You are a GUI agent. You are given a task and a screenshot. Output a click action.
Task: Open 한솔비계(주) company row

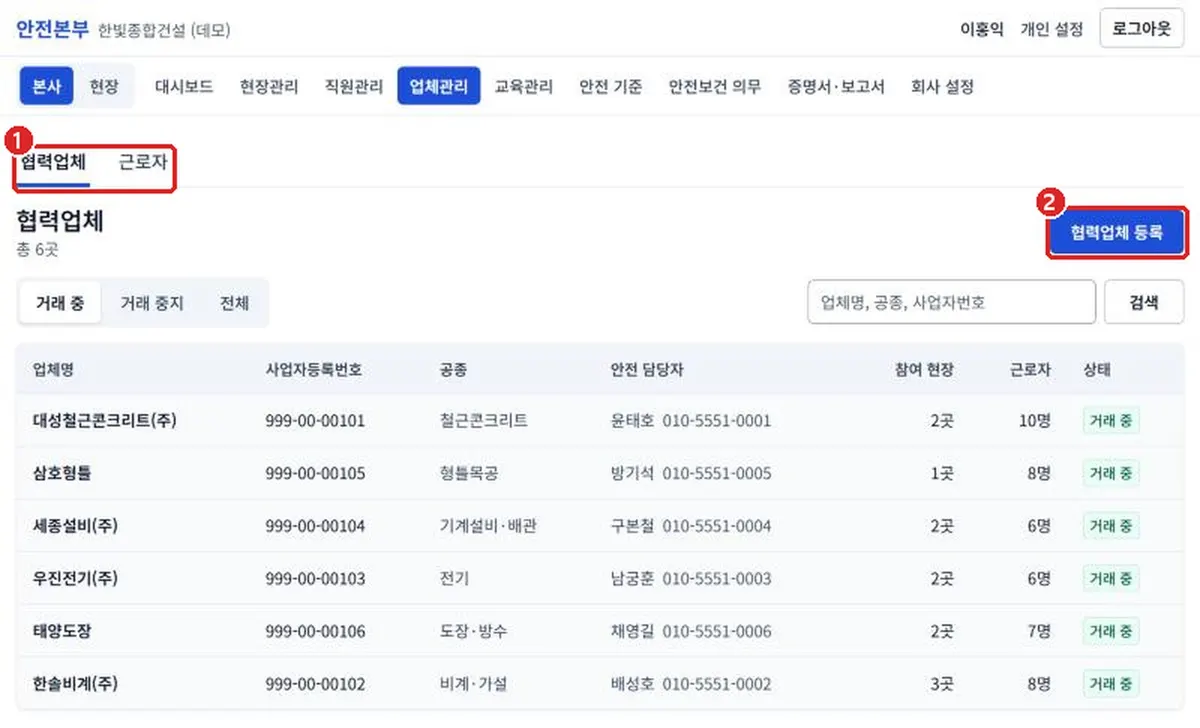600,685
